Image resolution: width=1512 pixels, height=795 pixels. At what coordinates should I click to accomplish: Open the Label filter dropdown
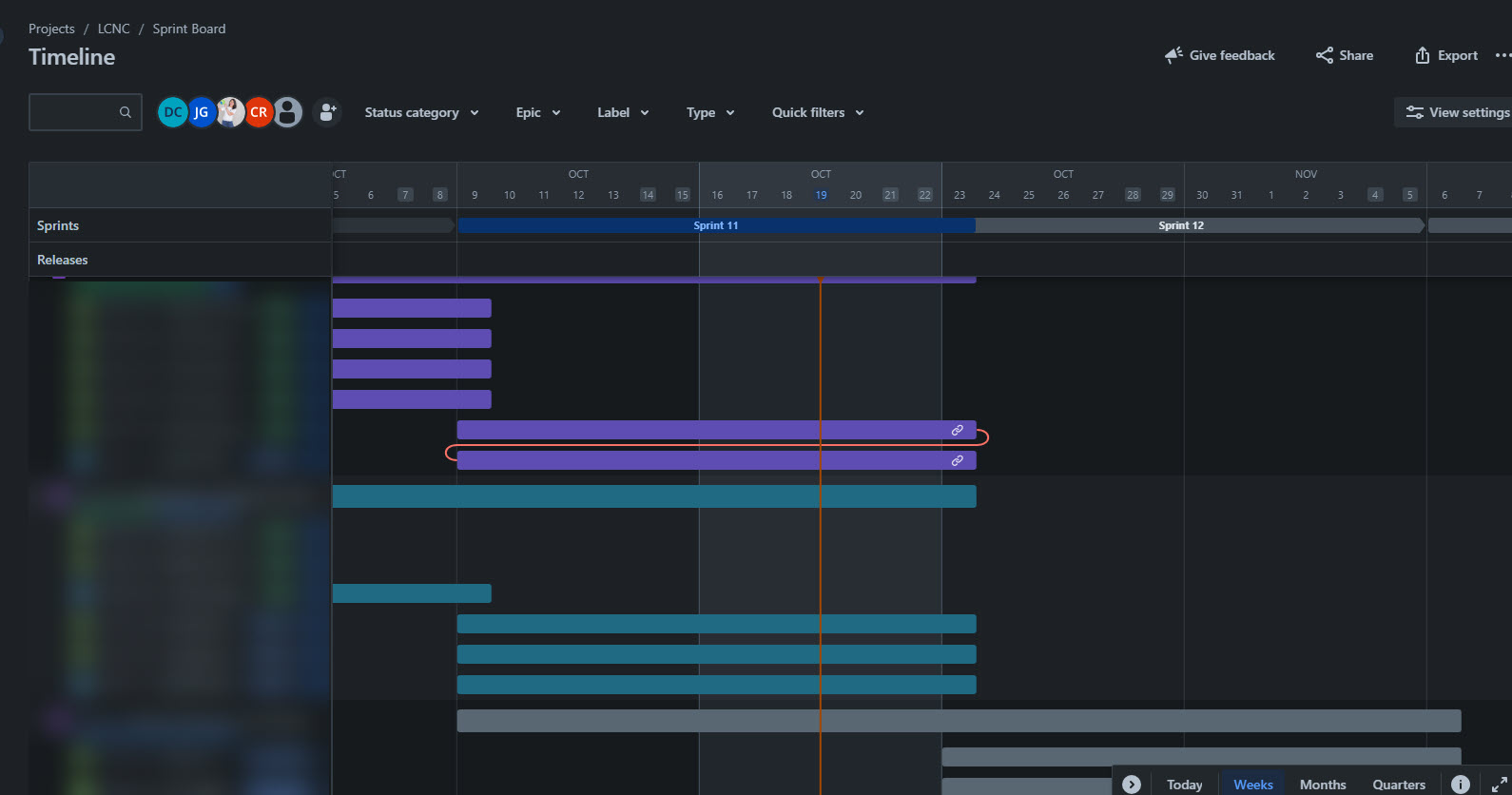click(x=623, y=112)
